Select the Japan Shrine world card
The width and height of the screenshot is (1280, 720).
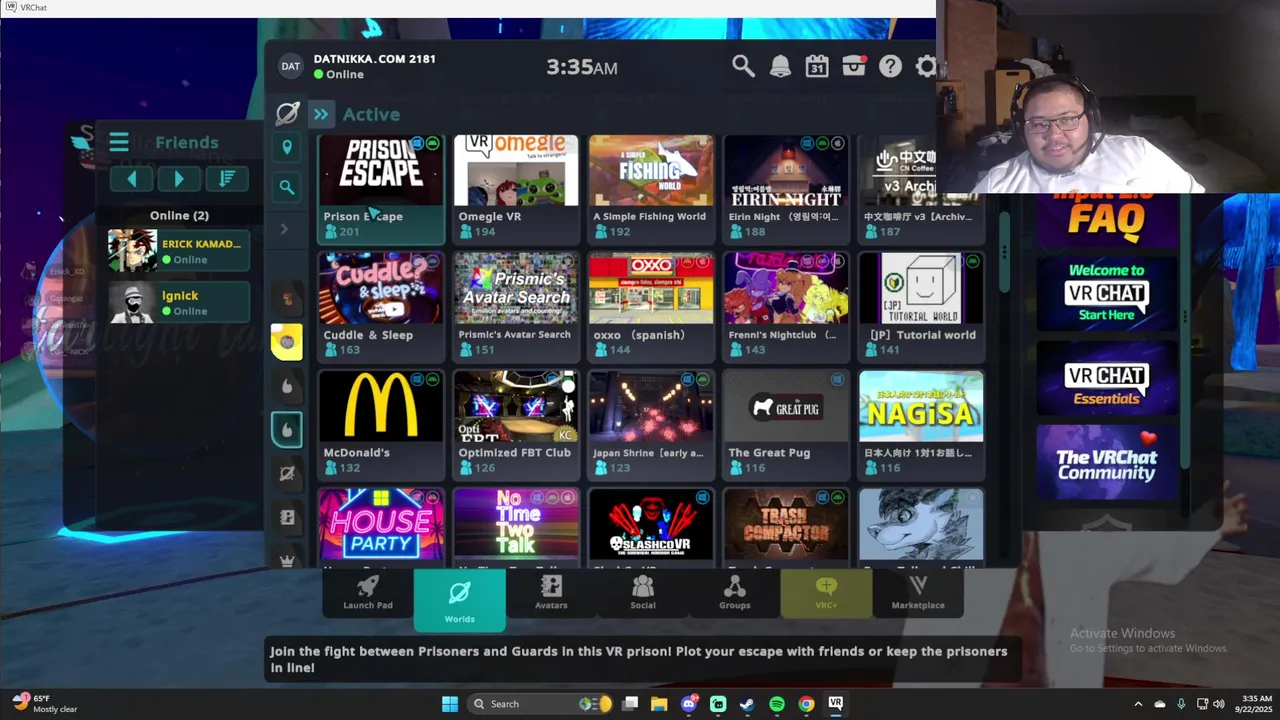651,424
